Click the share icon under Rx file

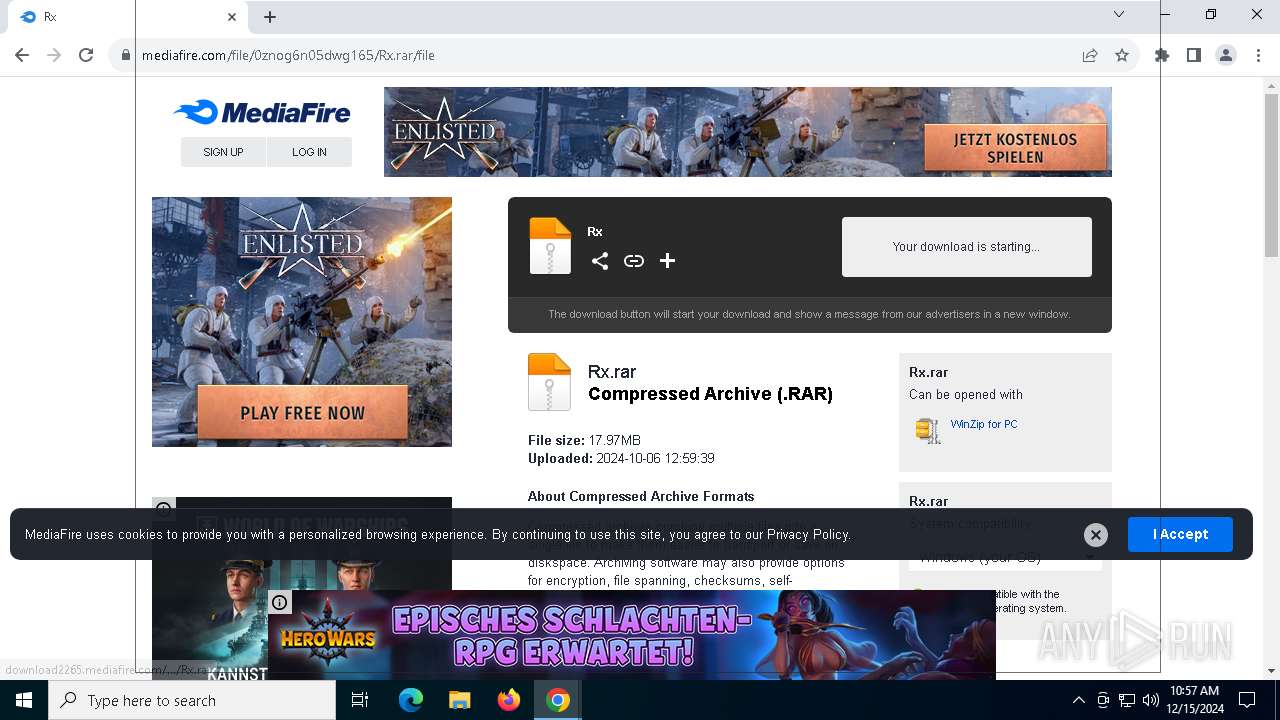click(600, 261)
